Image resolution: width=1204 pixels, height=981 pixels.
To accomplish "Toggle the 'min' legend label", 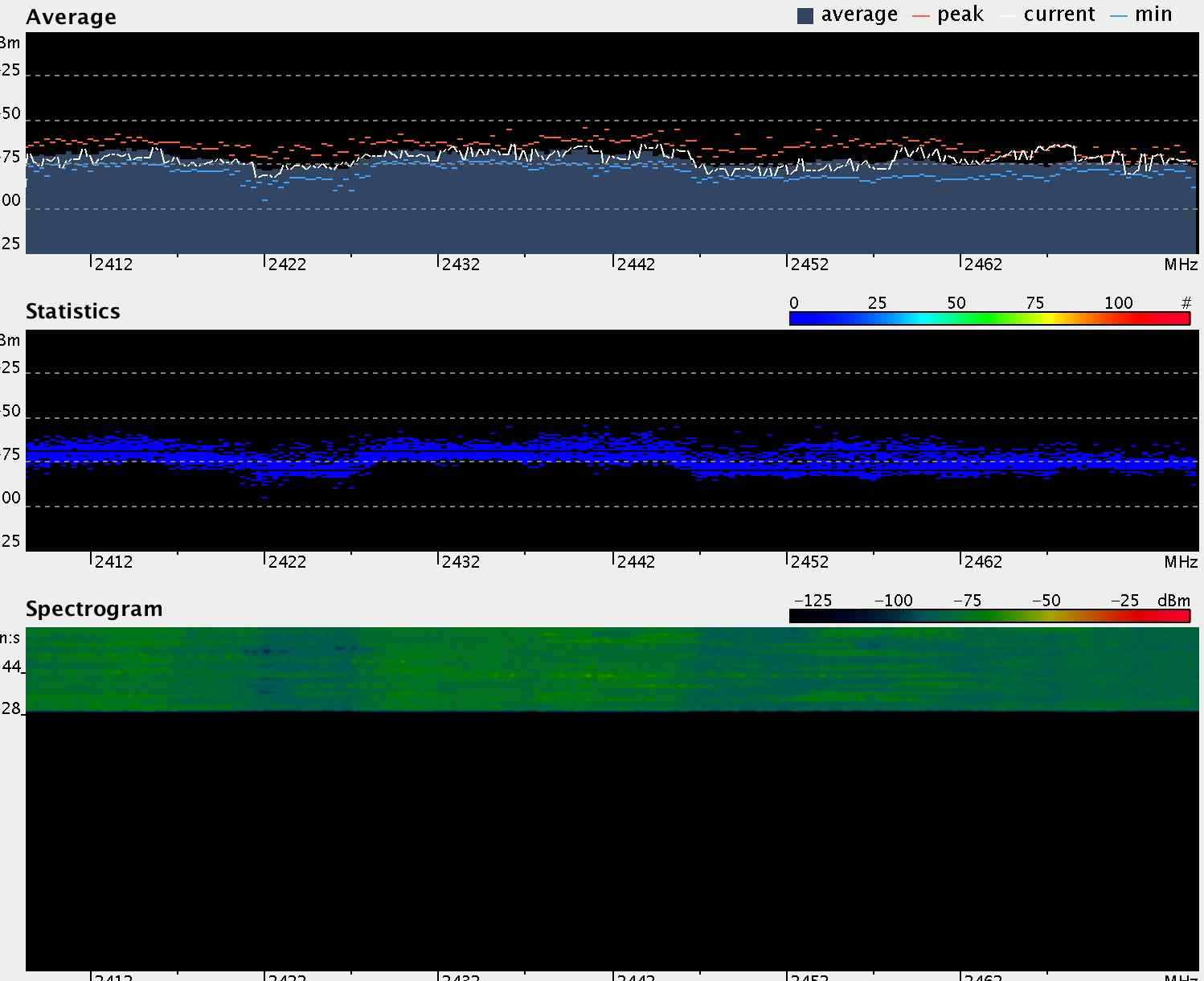I will [1153, 14].
